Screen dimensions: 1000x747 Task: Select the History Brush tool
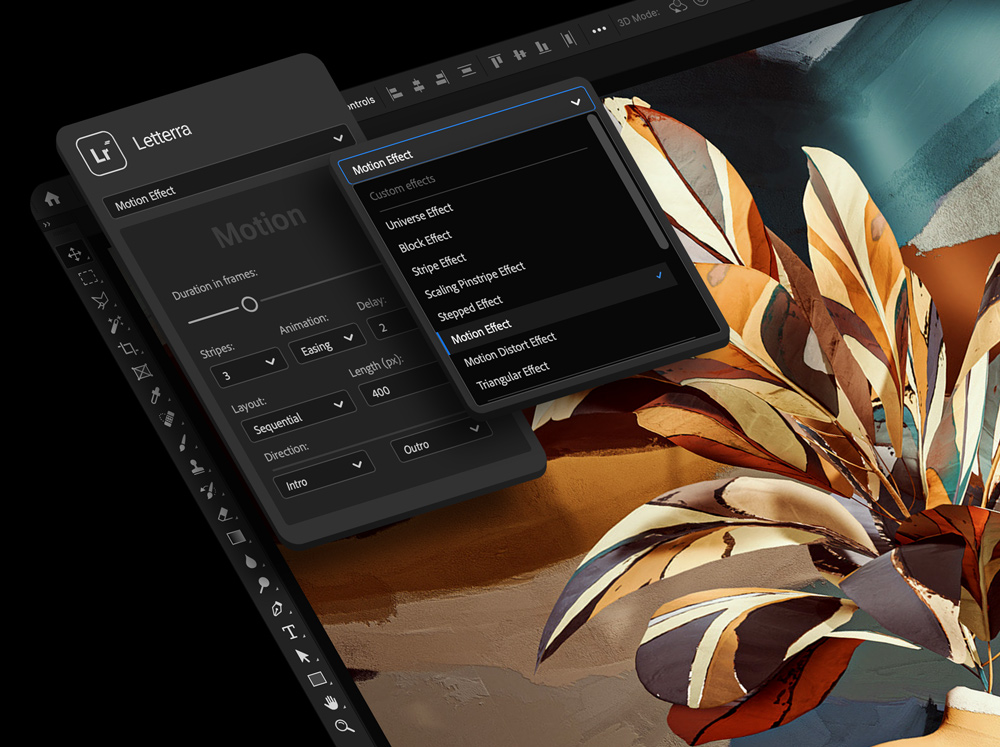click(x=209, y=490)
